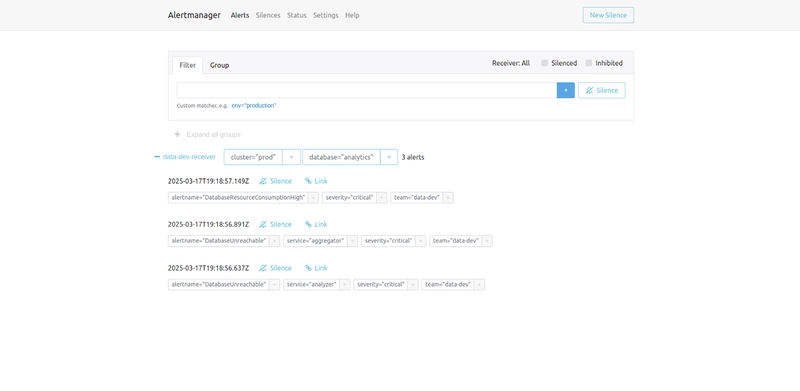Open the Status page in navbar
Viewport: 800px width, 391px height.
pos(296,15)
